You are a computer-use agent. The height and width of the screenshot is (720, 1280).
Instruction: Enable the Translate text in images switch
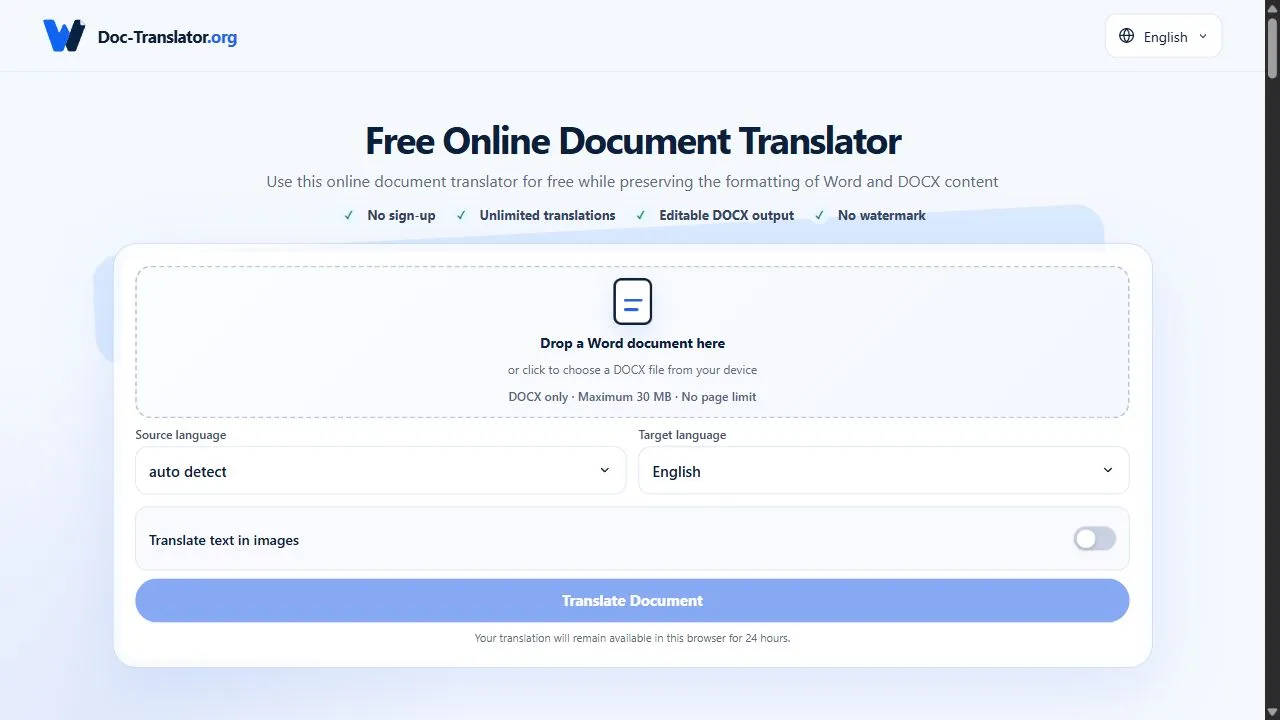coord(1094,539)
